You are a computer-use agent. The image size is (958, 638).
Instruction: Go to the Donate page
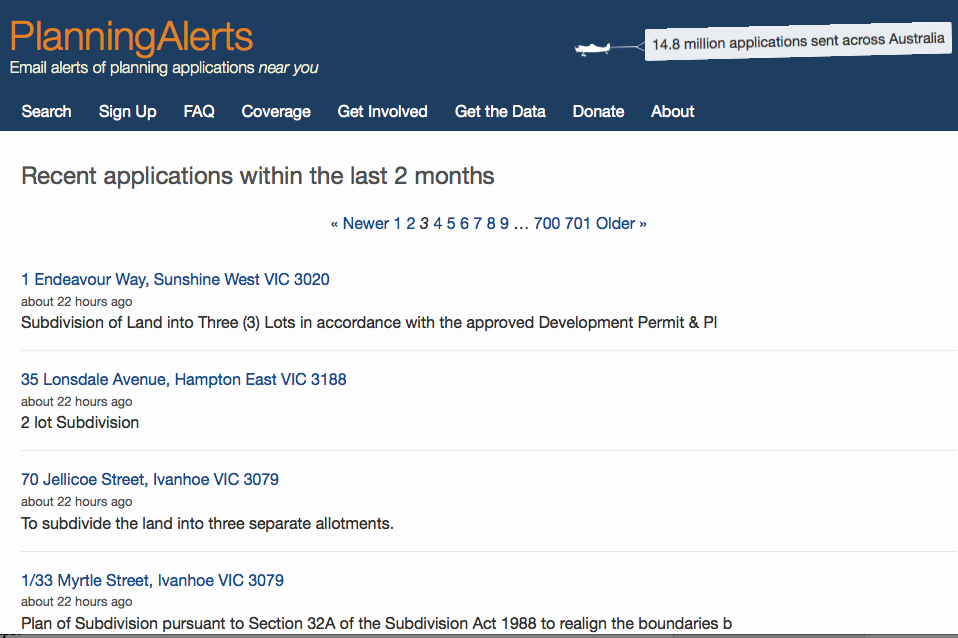[x=598, y=111]
